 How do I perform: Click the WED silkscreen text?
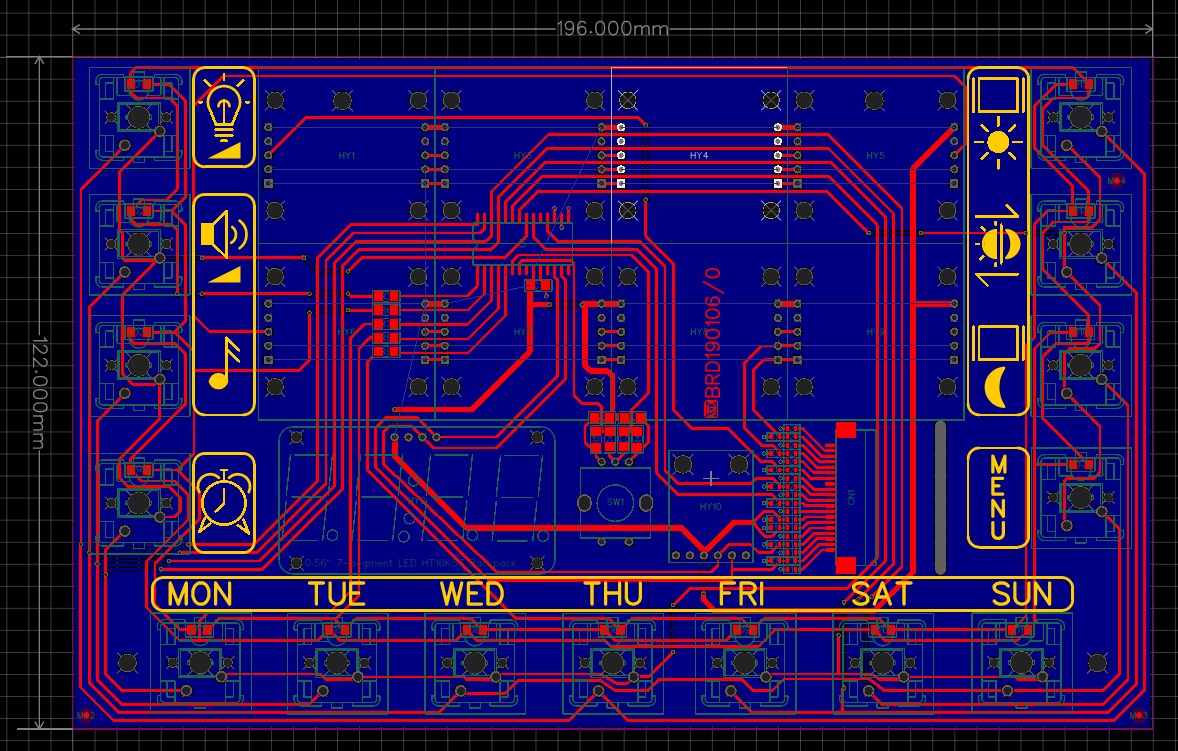[473, 595]
